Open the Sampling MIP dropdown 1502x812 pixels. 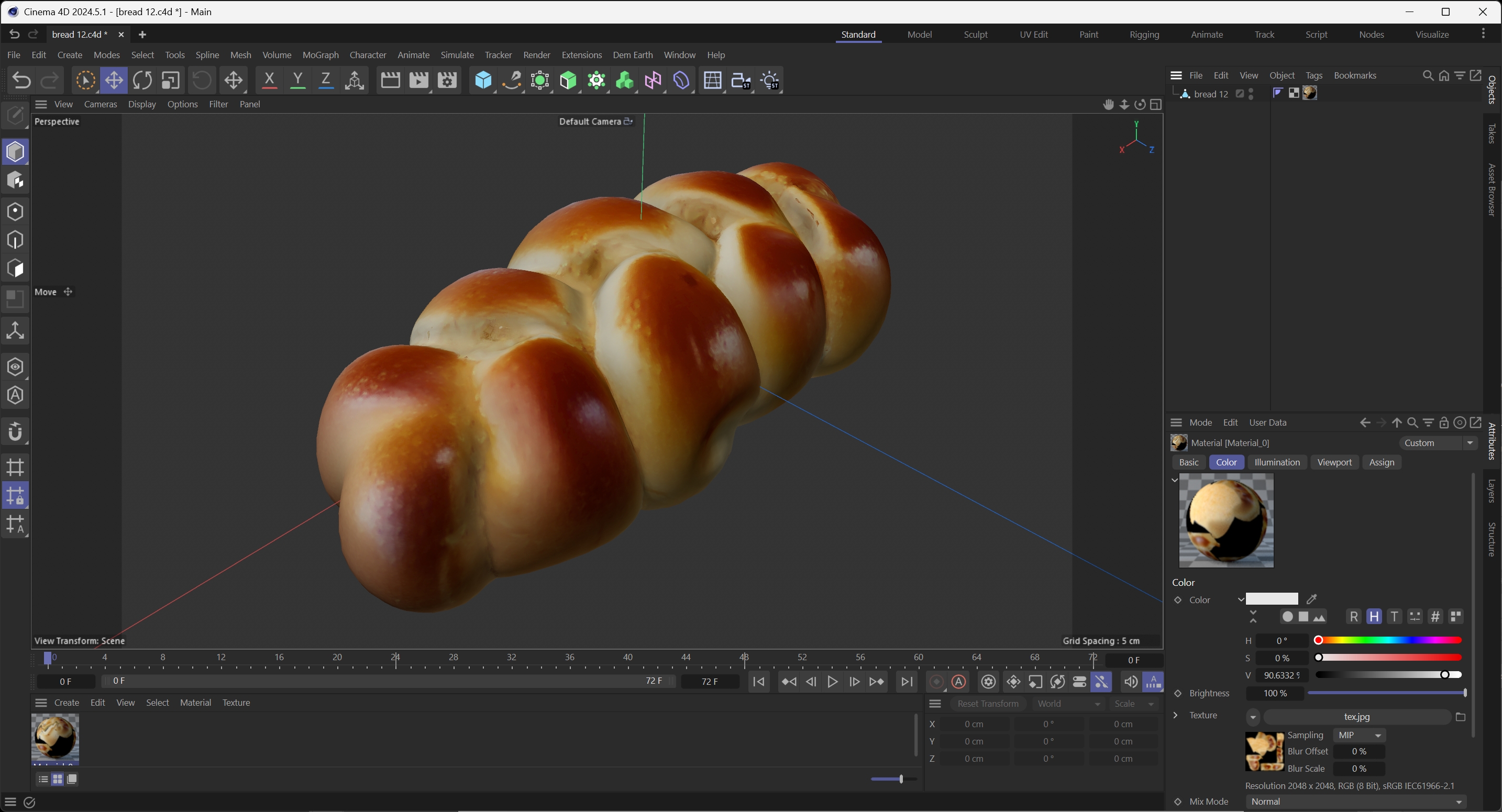coord(1359,735)
